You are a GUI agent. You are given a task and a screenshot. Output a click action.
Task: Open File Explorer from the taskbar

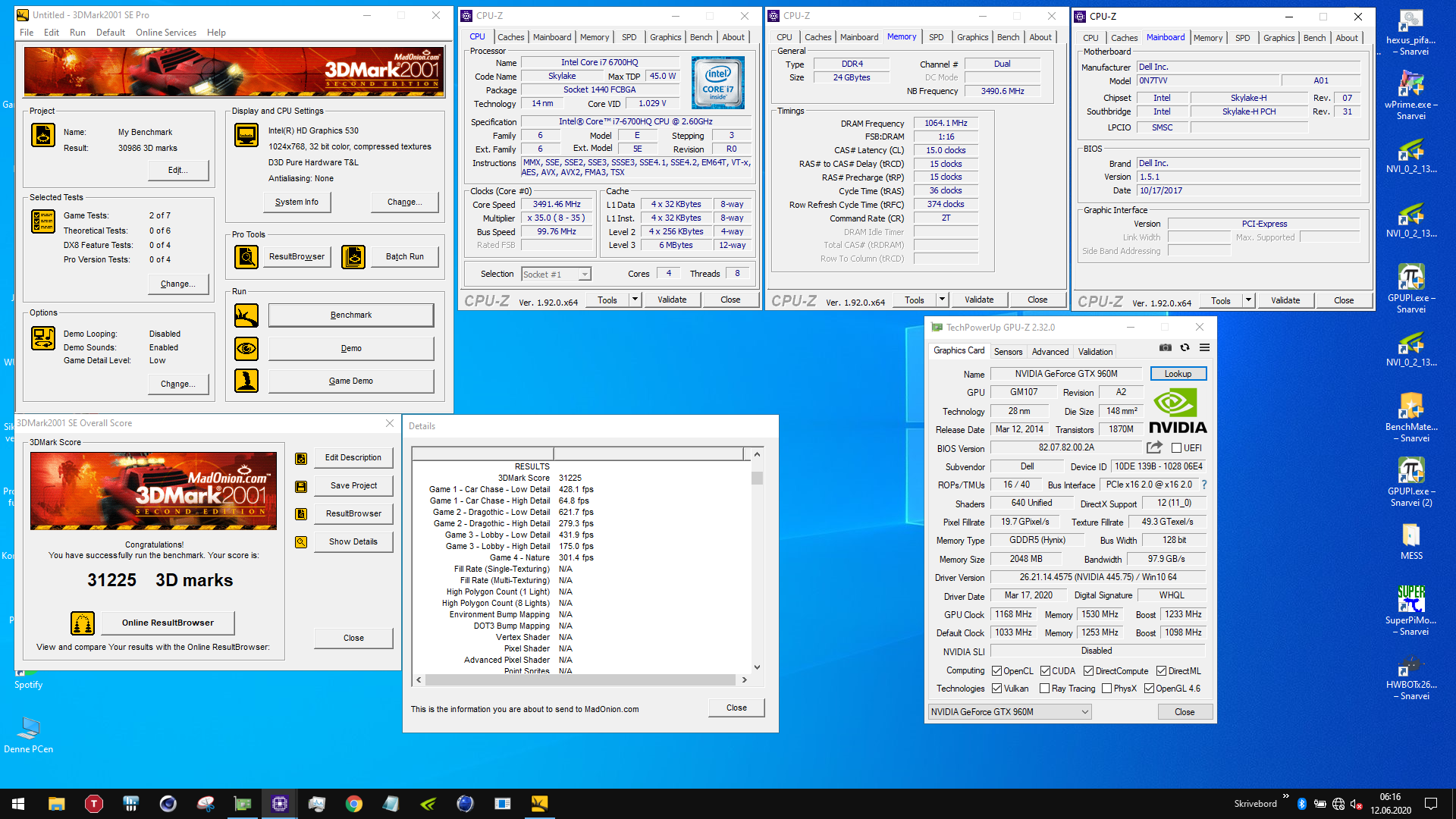pyautogui.click(x=57, y=804)
